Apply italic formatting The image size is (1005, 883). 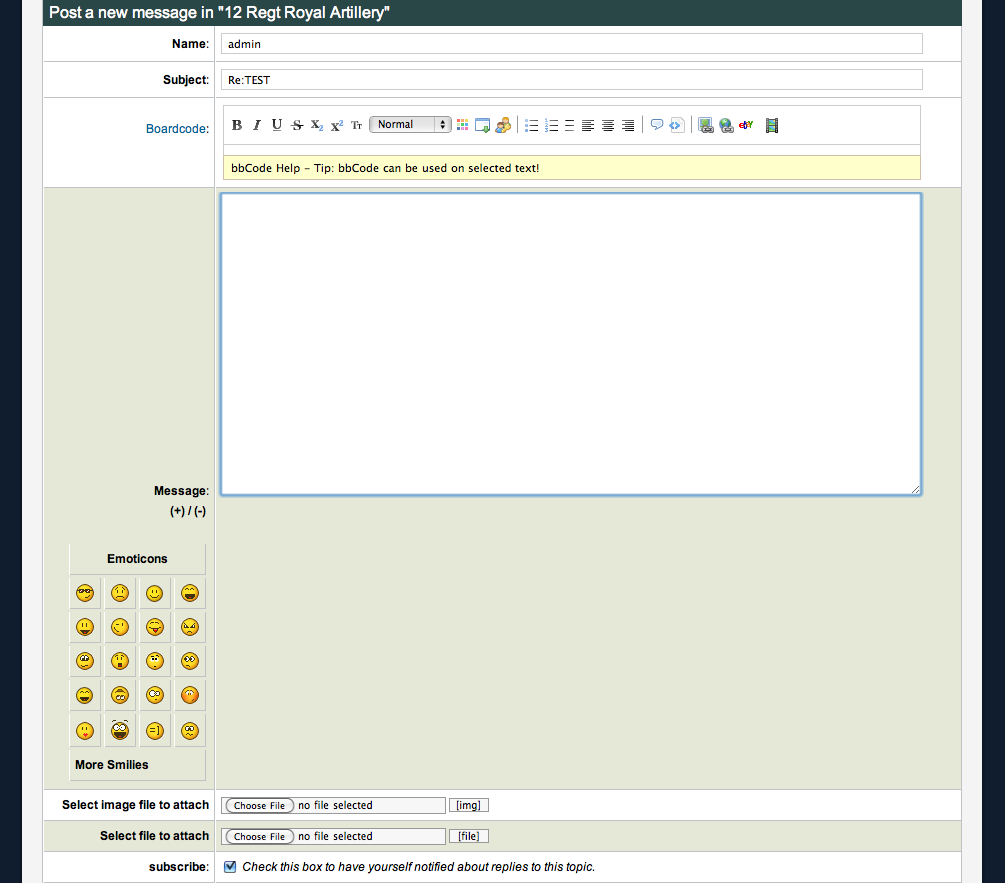click(x=256, y=125)
